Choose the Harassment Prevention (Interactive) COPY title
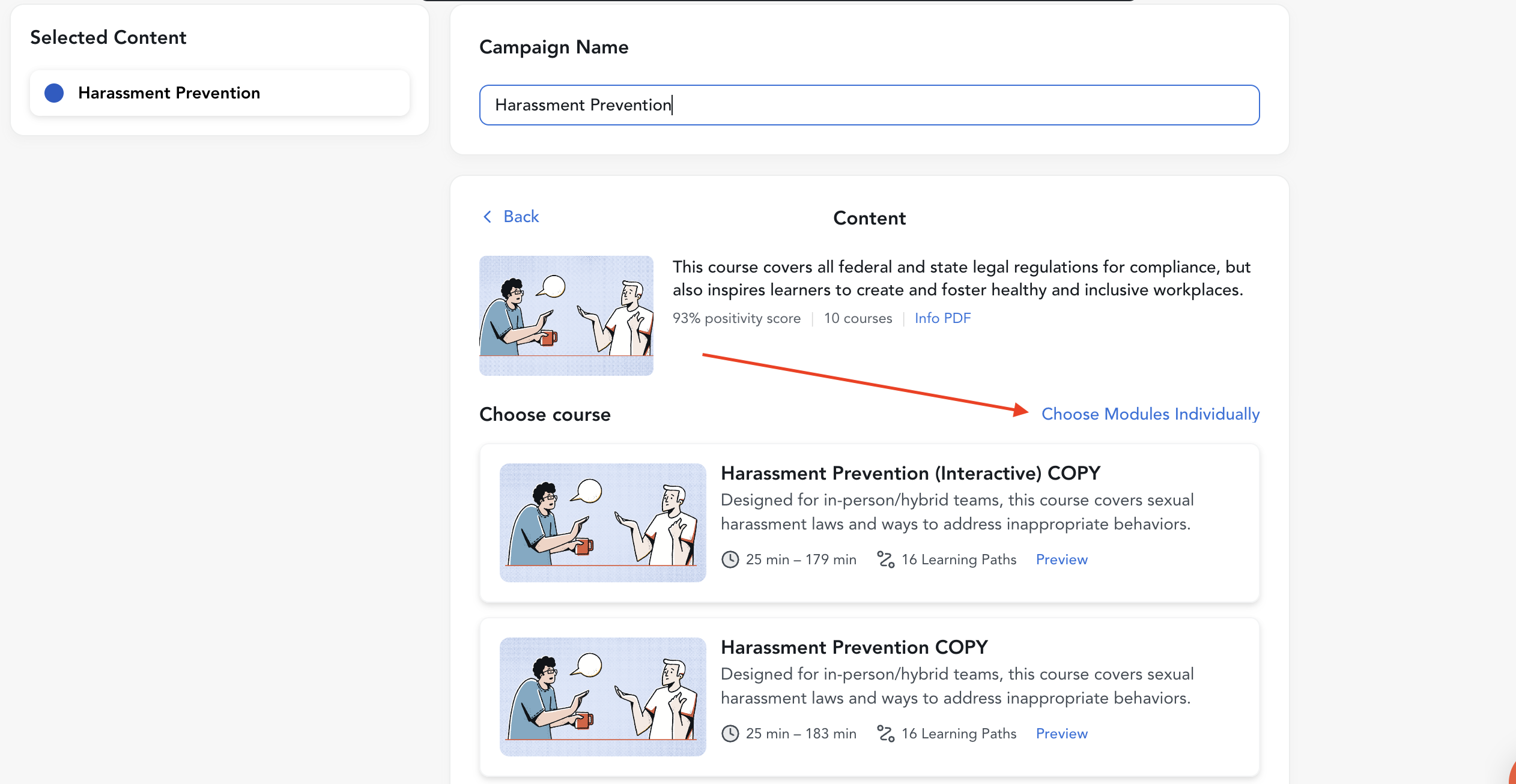This screenshot has height=784, width=1516. pos(910,473)
